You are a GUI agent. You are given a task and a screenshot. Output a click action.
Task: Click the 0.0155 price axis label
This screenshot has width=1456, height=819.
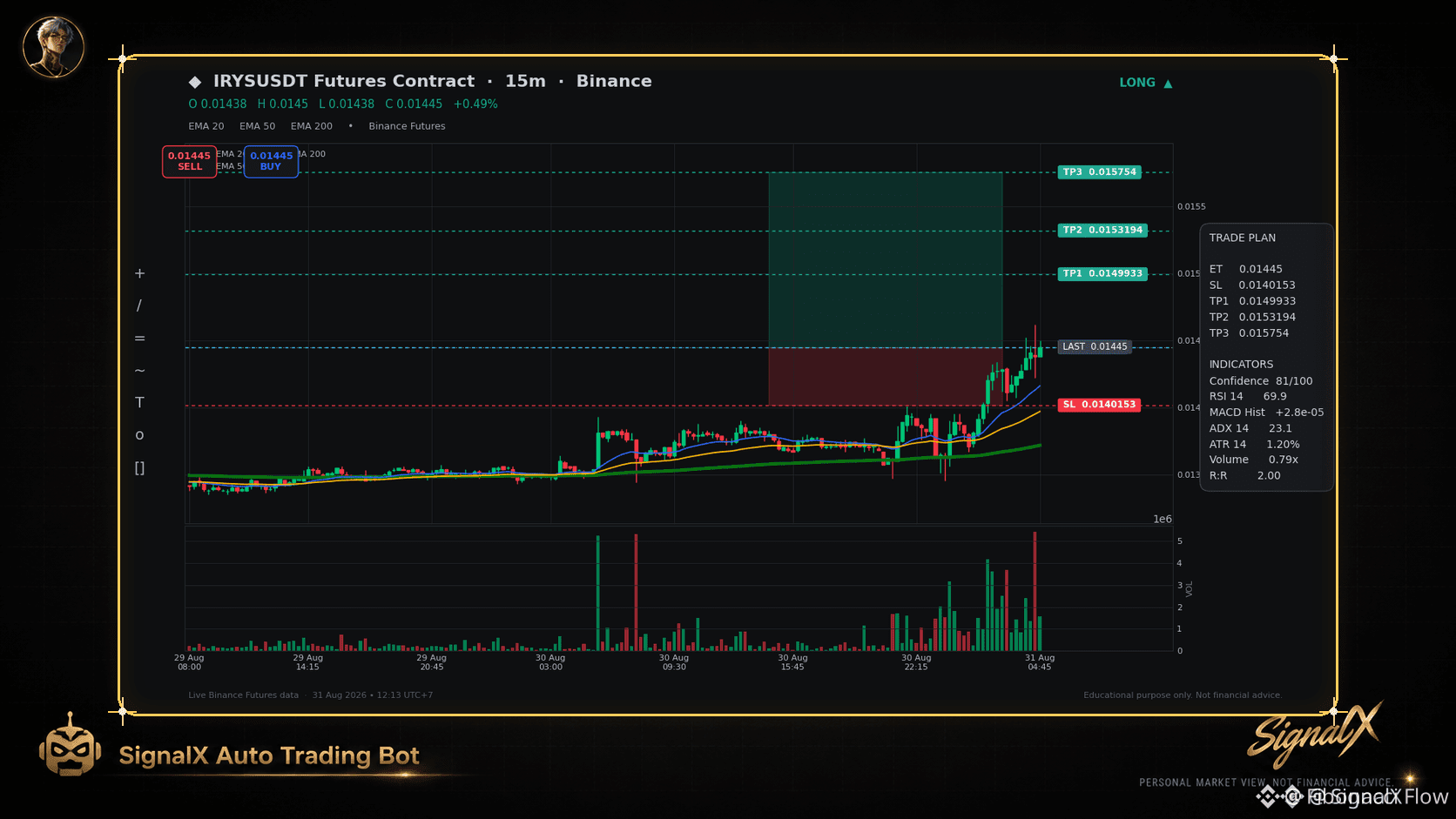pyautogui.click(x=1191, y=206)
